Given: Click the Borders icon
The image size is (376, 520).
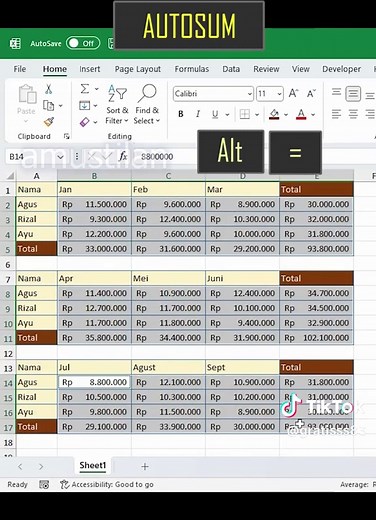Looking at the screenshot, I should point(245,114).
